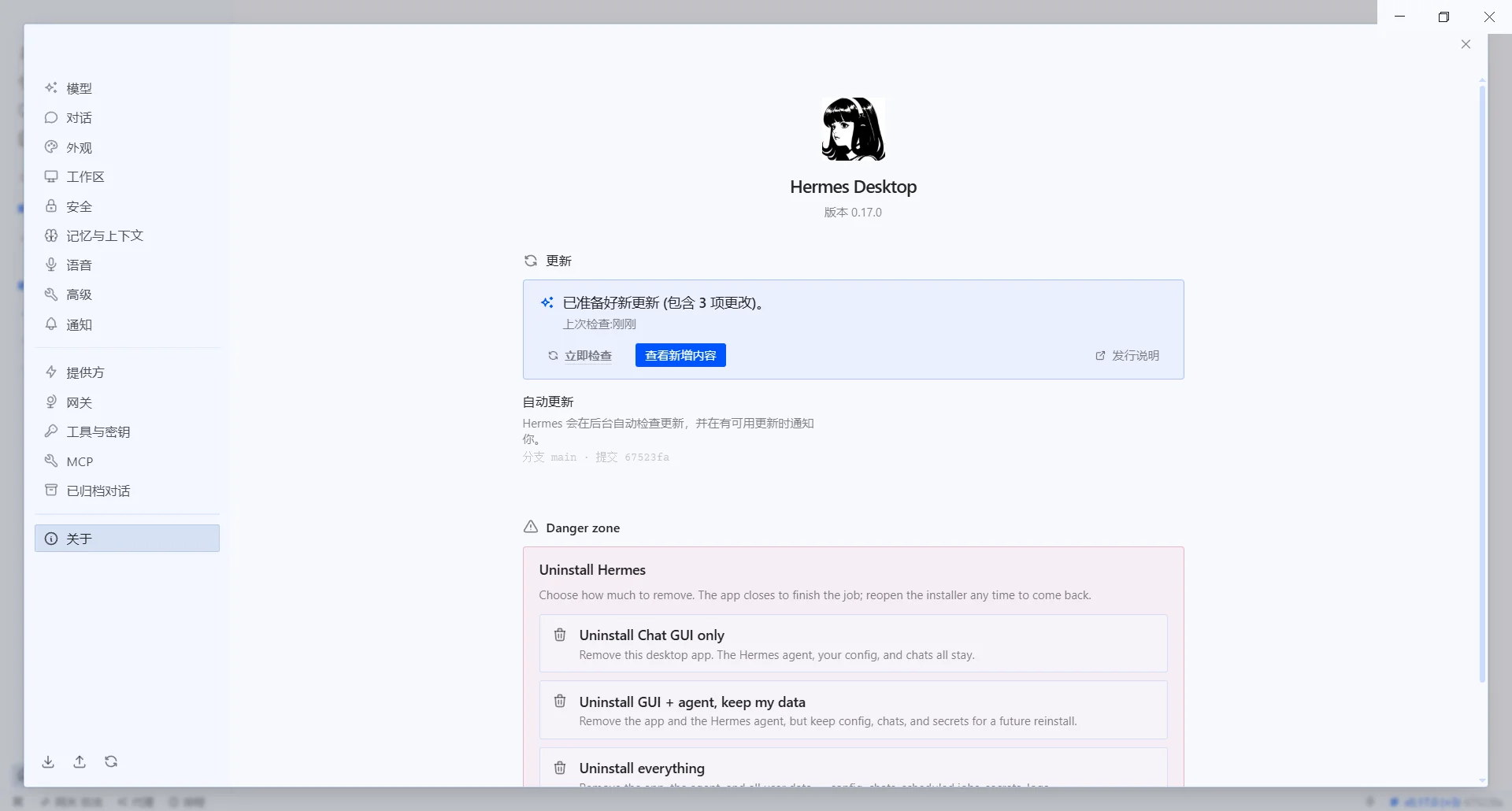This screenshot has width=1512, height=811.
Task: Click the Uninstall Hermes heading
Action: pyautogui.click(x=592, y=570)
